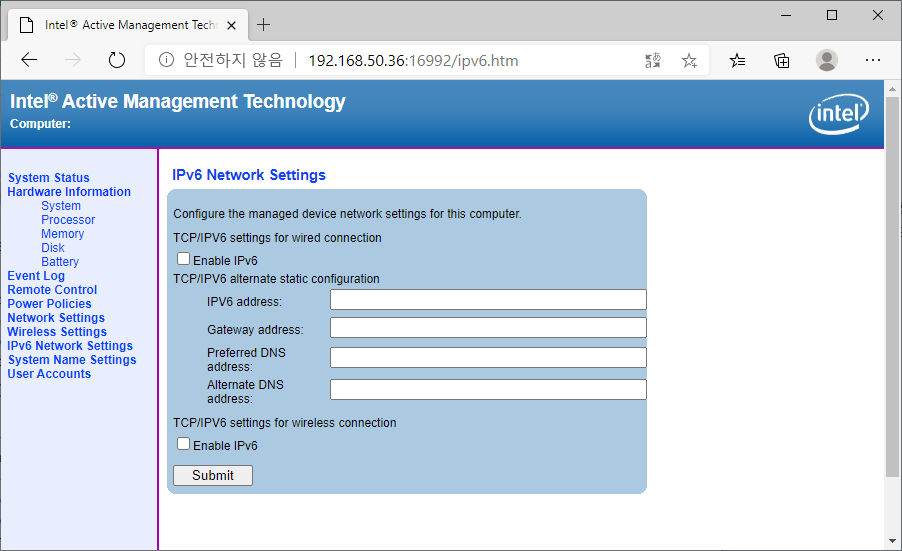
Task: Click the page scrollbar up arrow
Action: tap(892, 89)
